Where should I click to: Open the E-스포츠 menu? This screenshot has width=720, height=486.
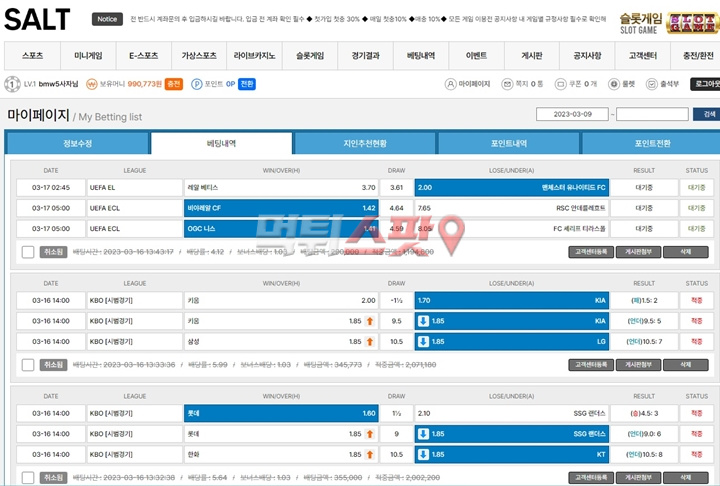point(144,56)
